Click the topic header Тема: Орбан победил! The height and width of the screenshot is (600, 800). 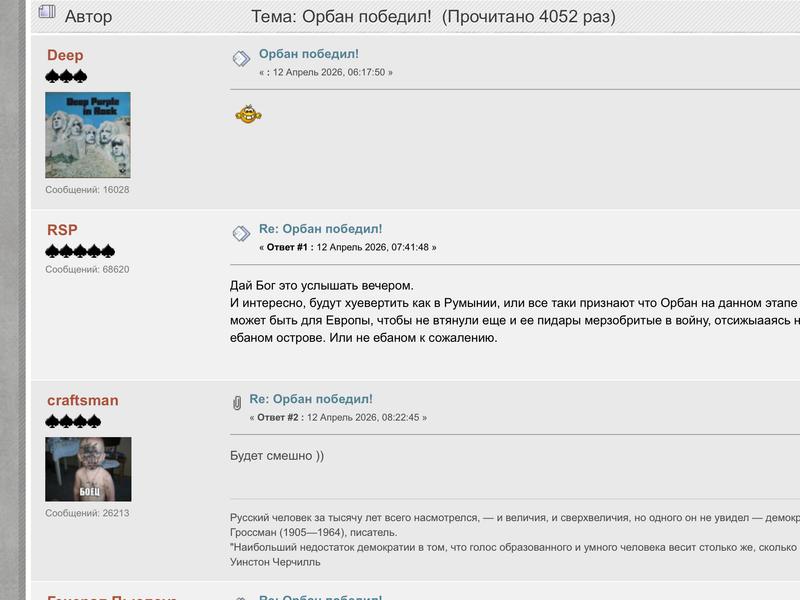coord(341,17)
